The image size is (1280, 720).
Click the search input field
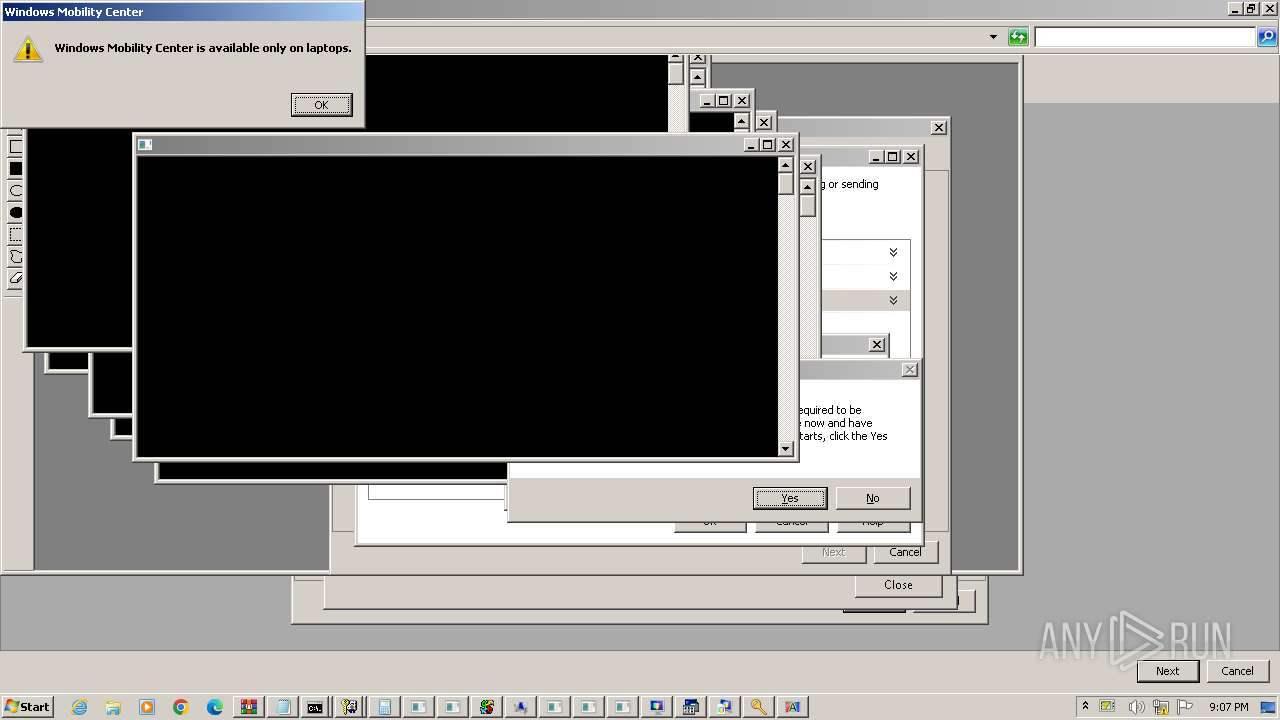coord(1145,37)
